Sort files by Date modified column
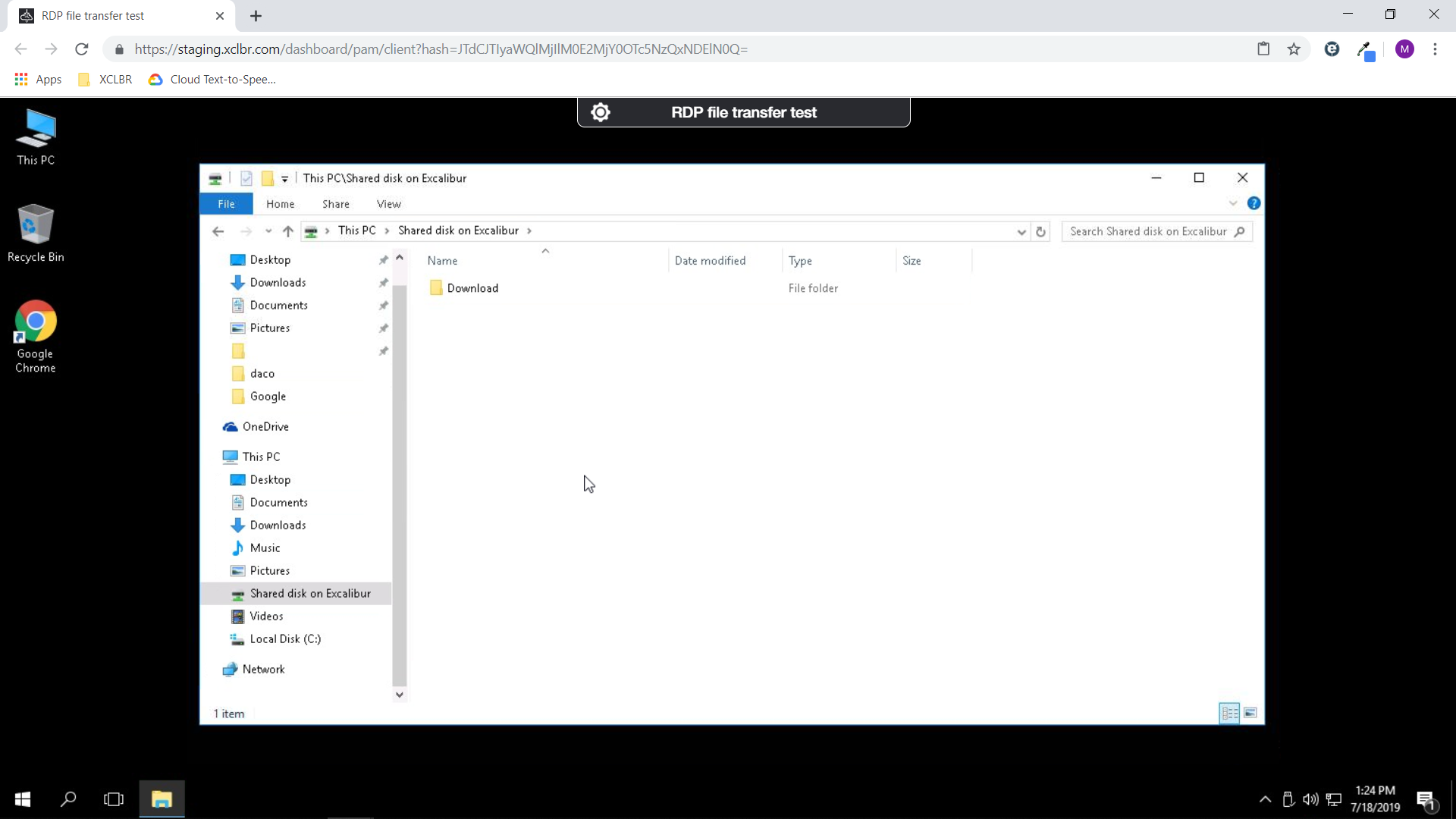 point(710,260)
